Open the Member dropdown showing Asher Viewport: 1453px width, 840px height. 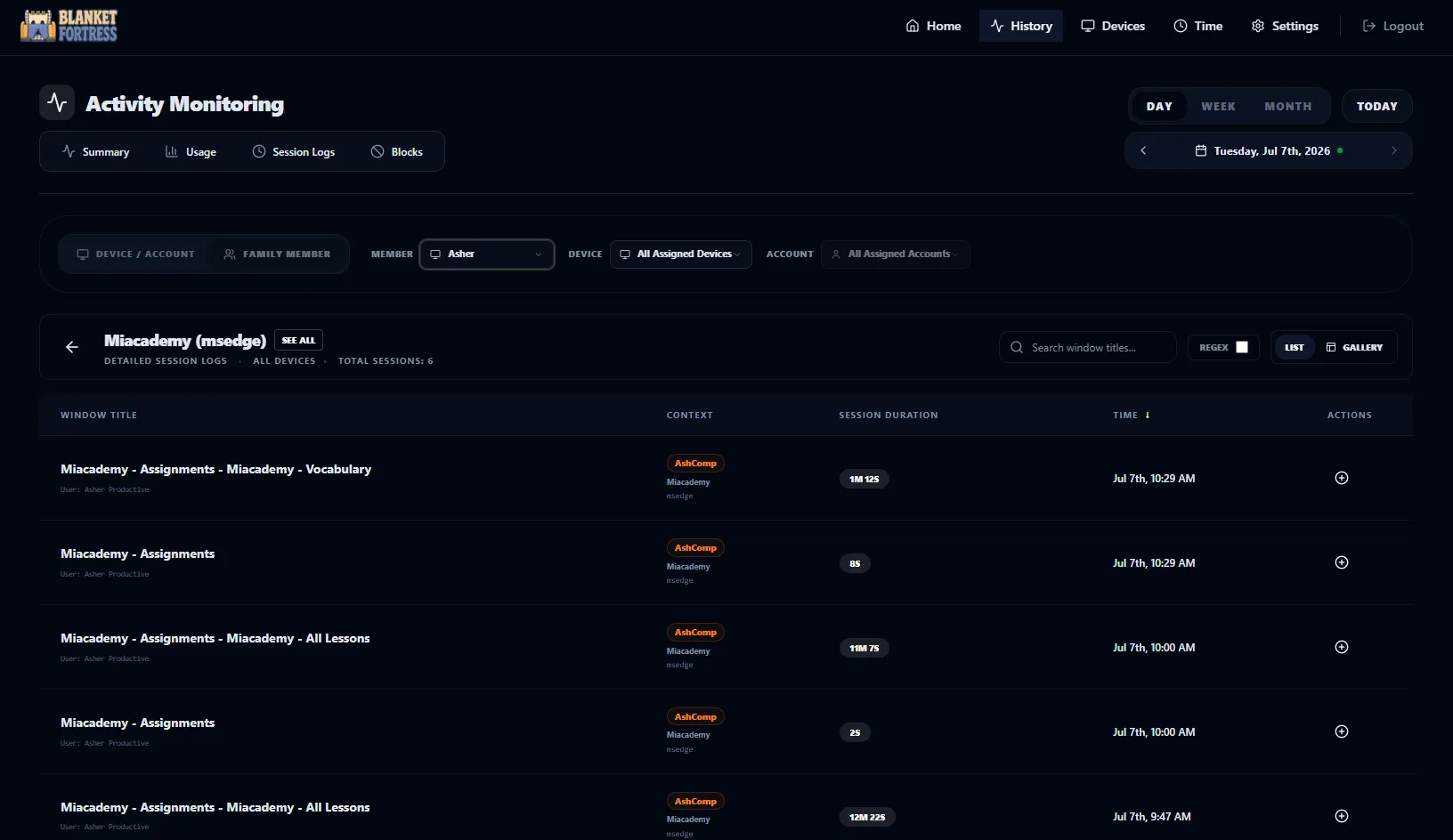(x=487, y=254)
